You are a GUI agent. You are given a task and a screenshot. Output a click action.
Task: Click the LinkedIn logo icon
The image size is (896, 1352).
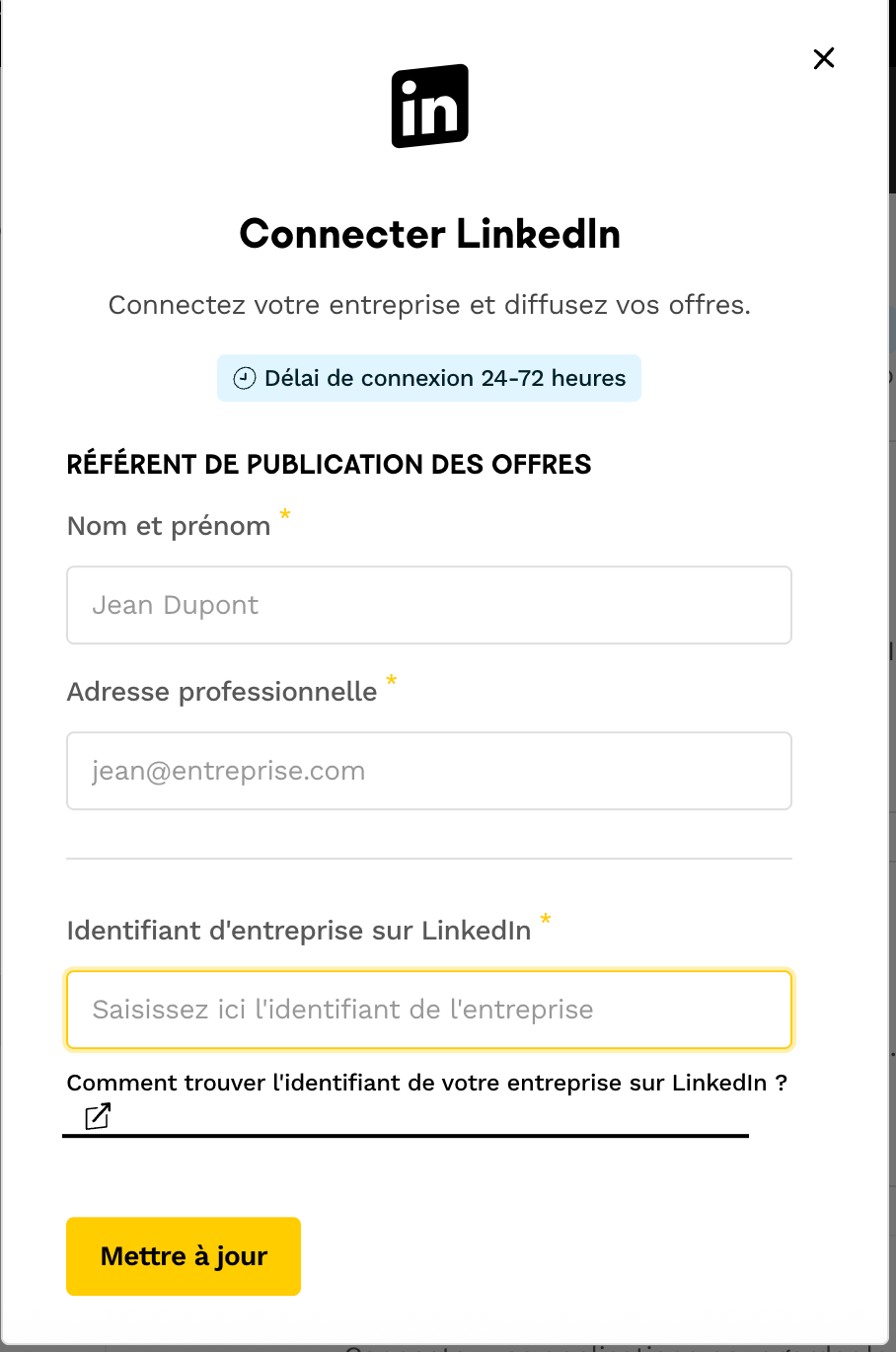point(430,107)
